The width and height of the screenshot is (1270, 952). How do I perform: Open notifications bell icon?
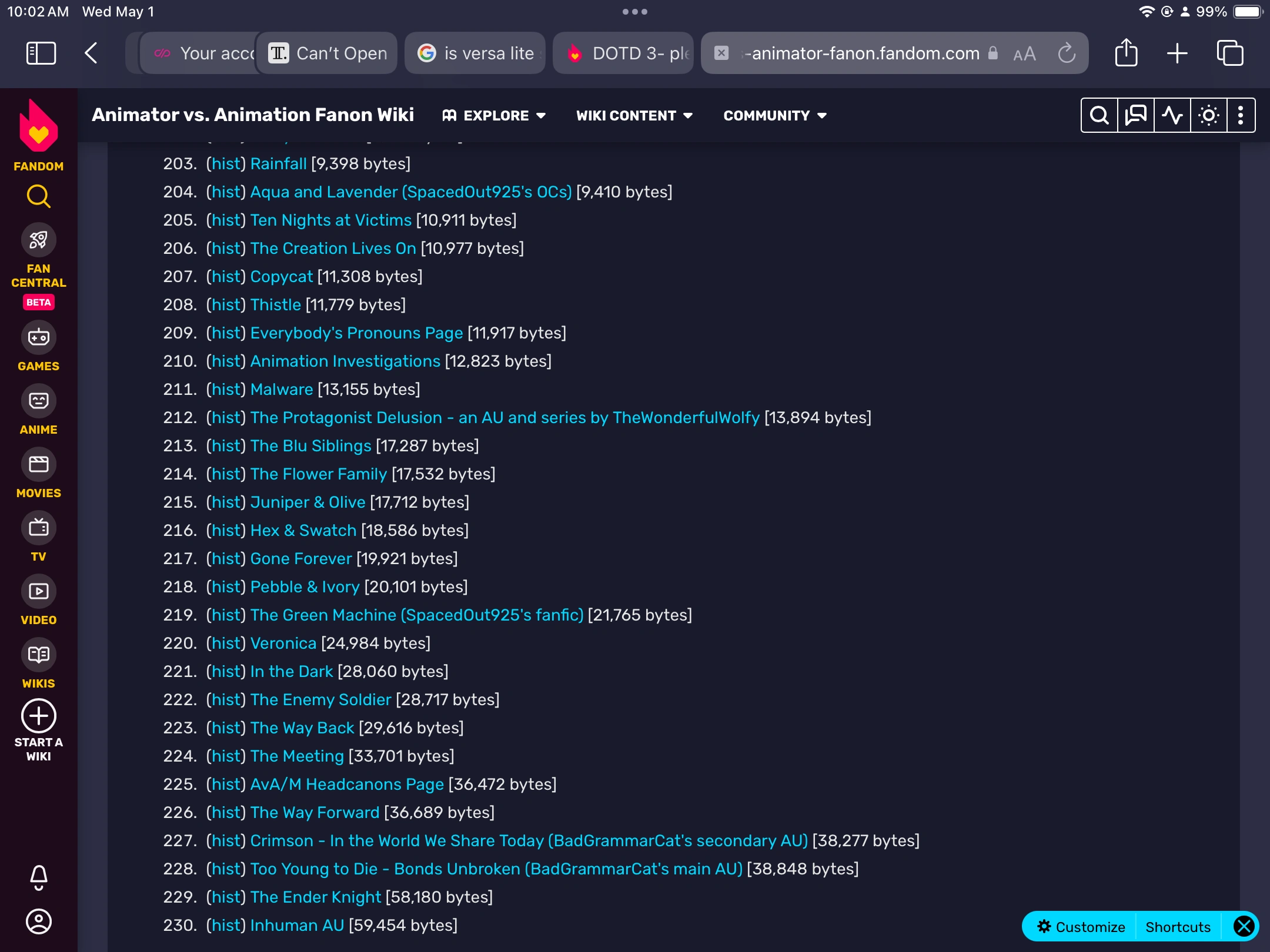pos(38,877)
